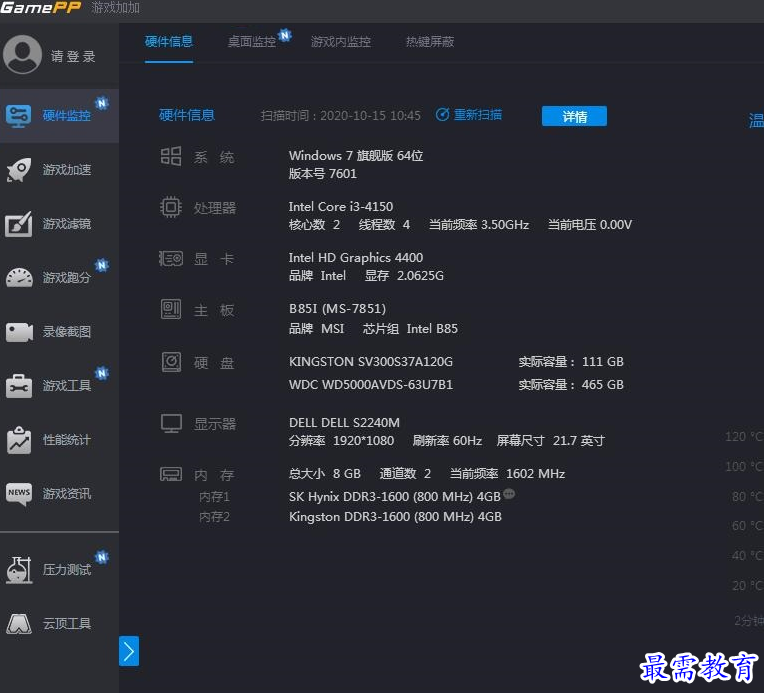Open 录像截图 camera icon
764x699 pixels.
pyautogui.click(x=19, y=332)
